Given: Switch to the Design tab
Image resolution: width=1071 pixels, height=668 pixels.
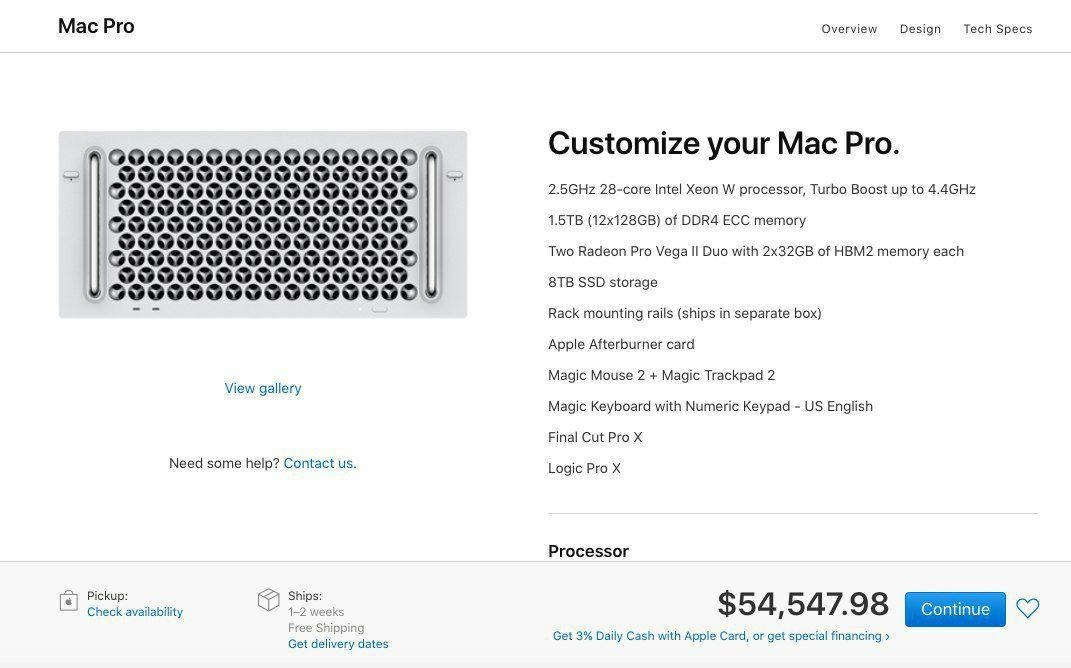Looking at the screenshot, I should coord(920,29).
